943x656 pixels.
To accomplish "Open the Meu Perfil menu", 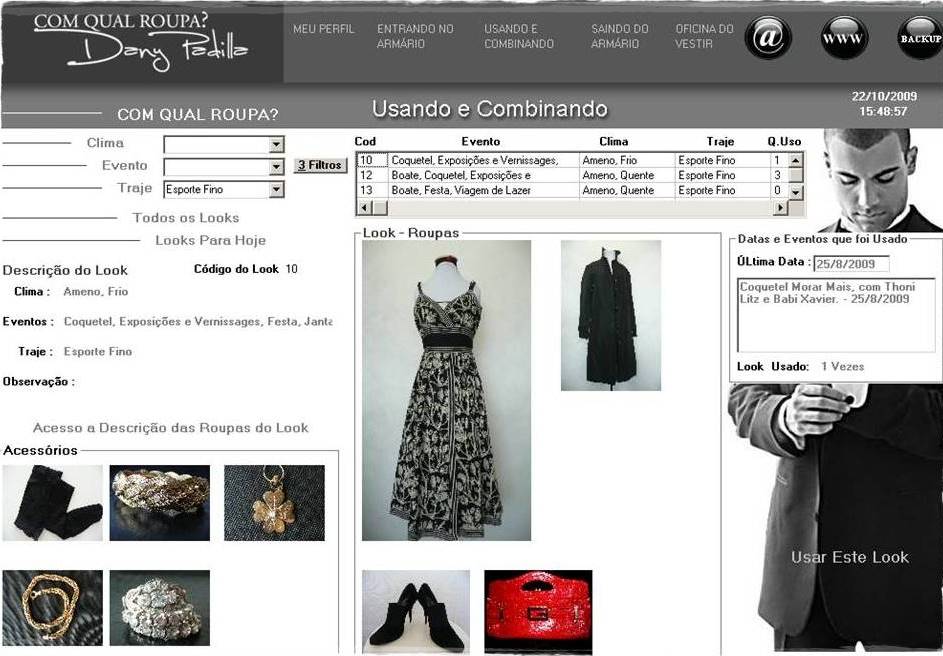I will 323,29.
